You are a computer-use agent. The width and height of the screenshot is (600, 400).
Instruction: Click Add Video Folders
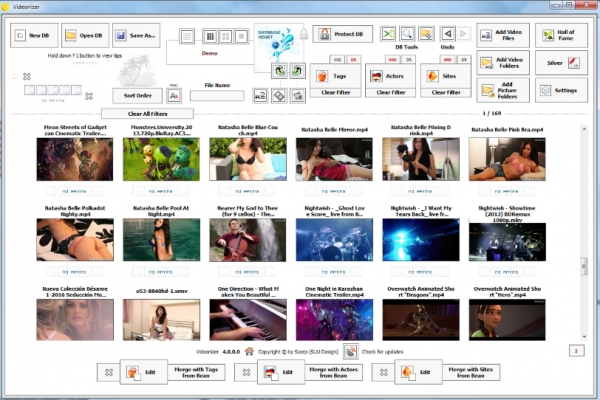coord(503,63)
